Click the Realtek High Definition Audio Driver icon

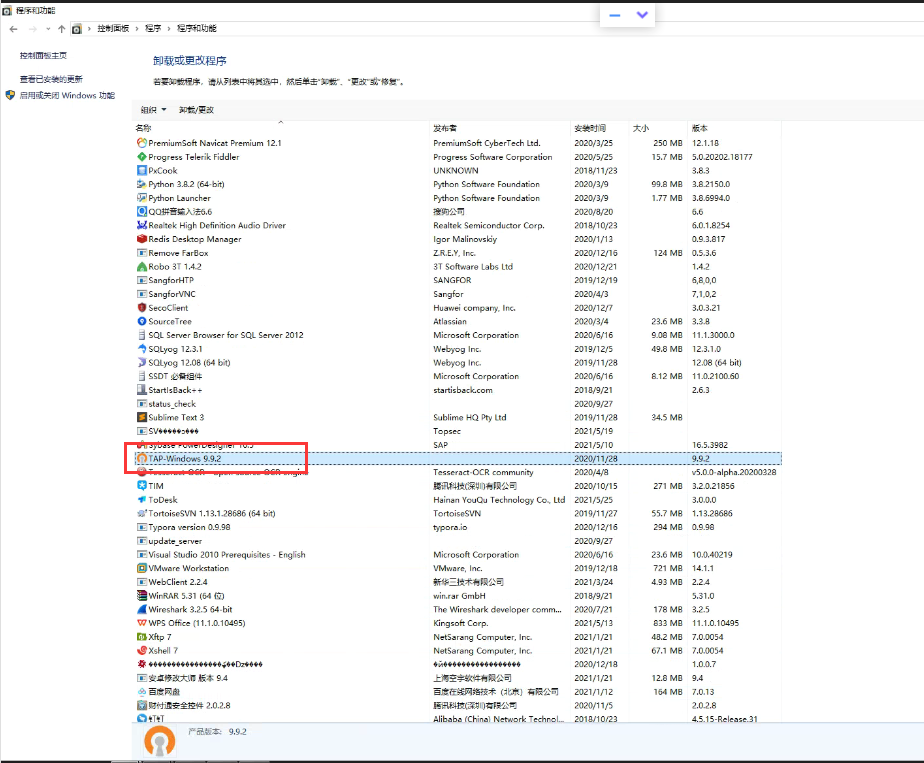141,225
